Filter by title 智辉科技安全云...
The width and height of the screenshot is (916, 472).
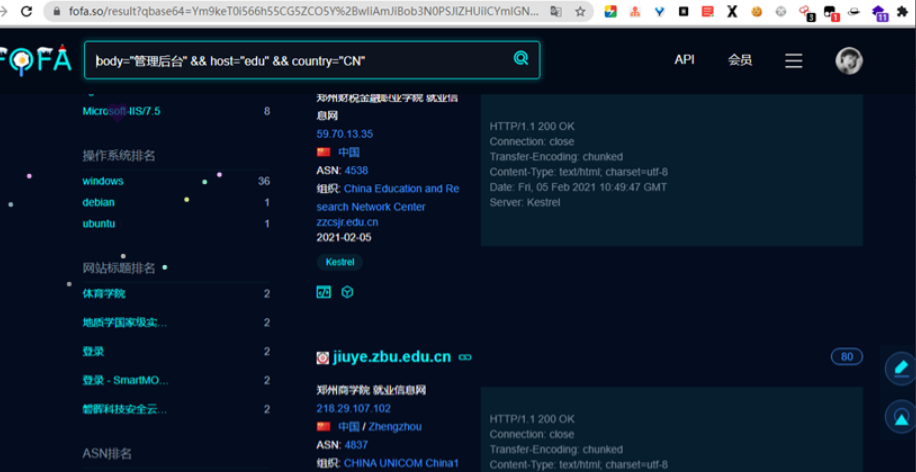[x=124, y=410]
